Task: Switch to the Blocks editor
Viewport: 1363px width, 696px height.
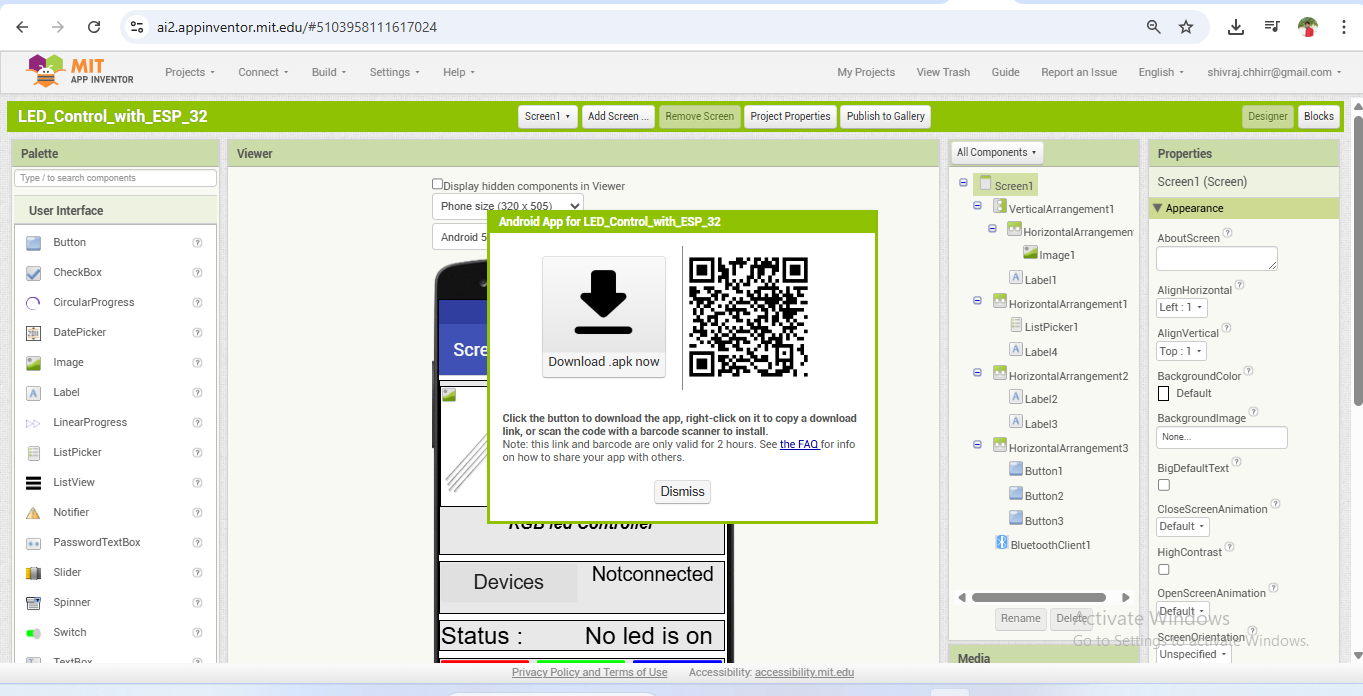Action: click(x=1319, y=116)
